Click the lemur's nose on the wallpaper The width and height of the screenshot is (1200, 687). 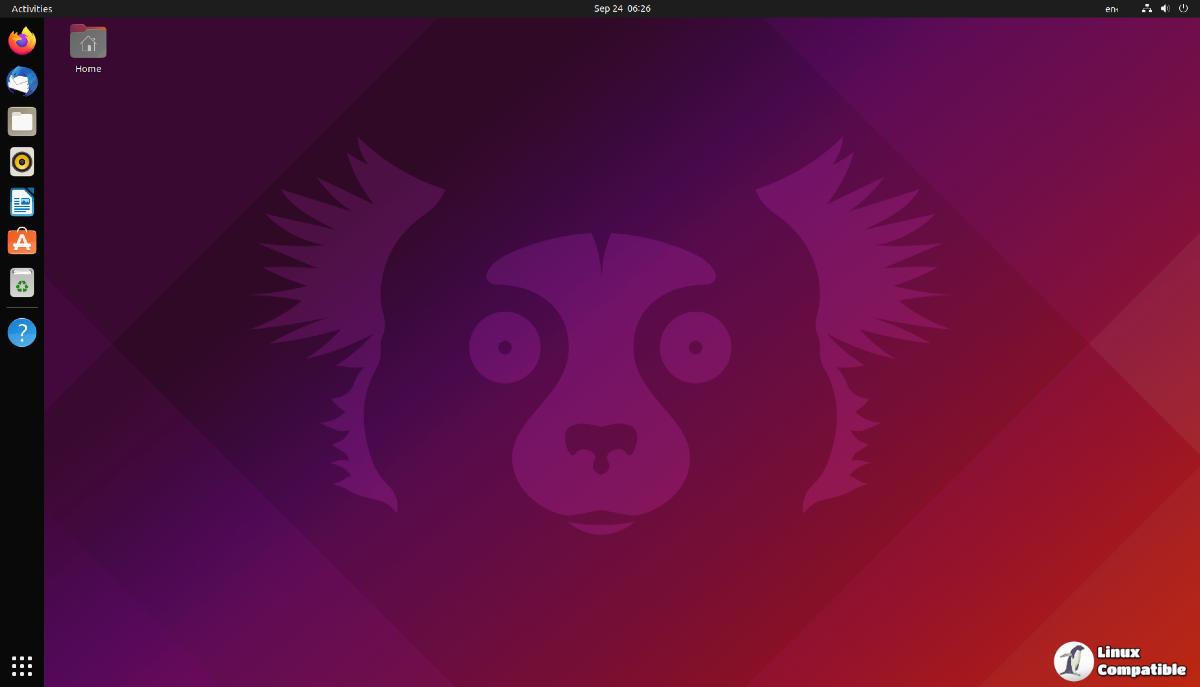coord(600,446)
